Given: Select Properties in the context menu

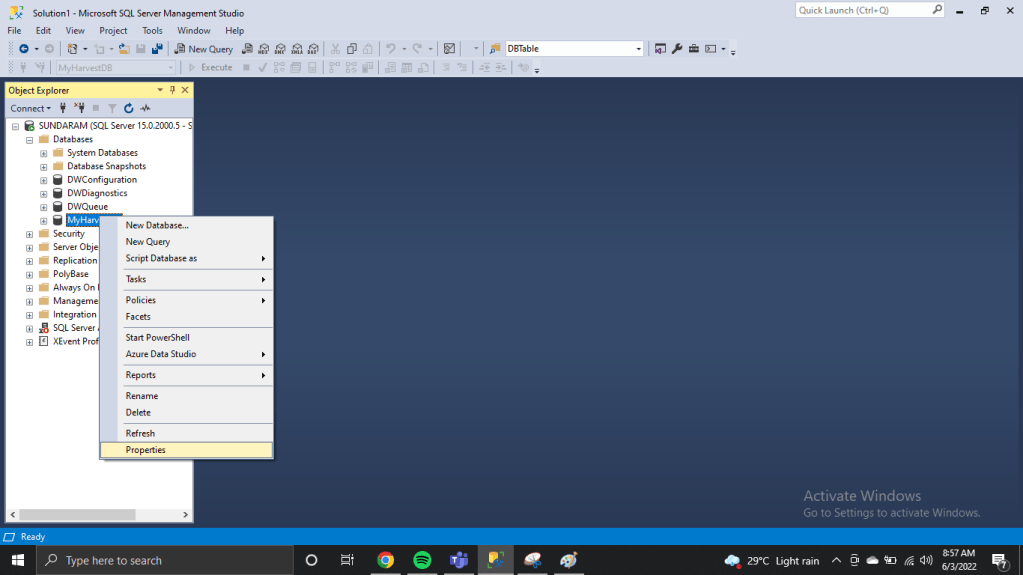Looking at the screenshot, I should [x=146, y=450].
